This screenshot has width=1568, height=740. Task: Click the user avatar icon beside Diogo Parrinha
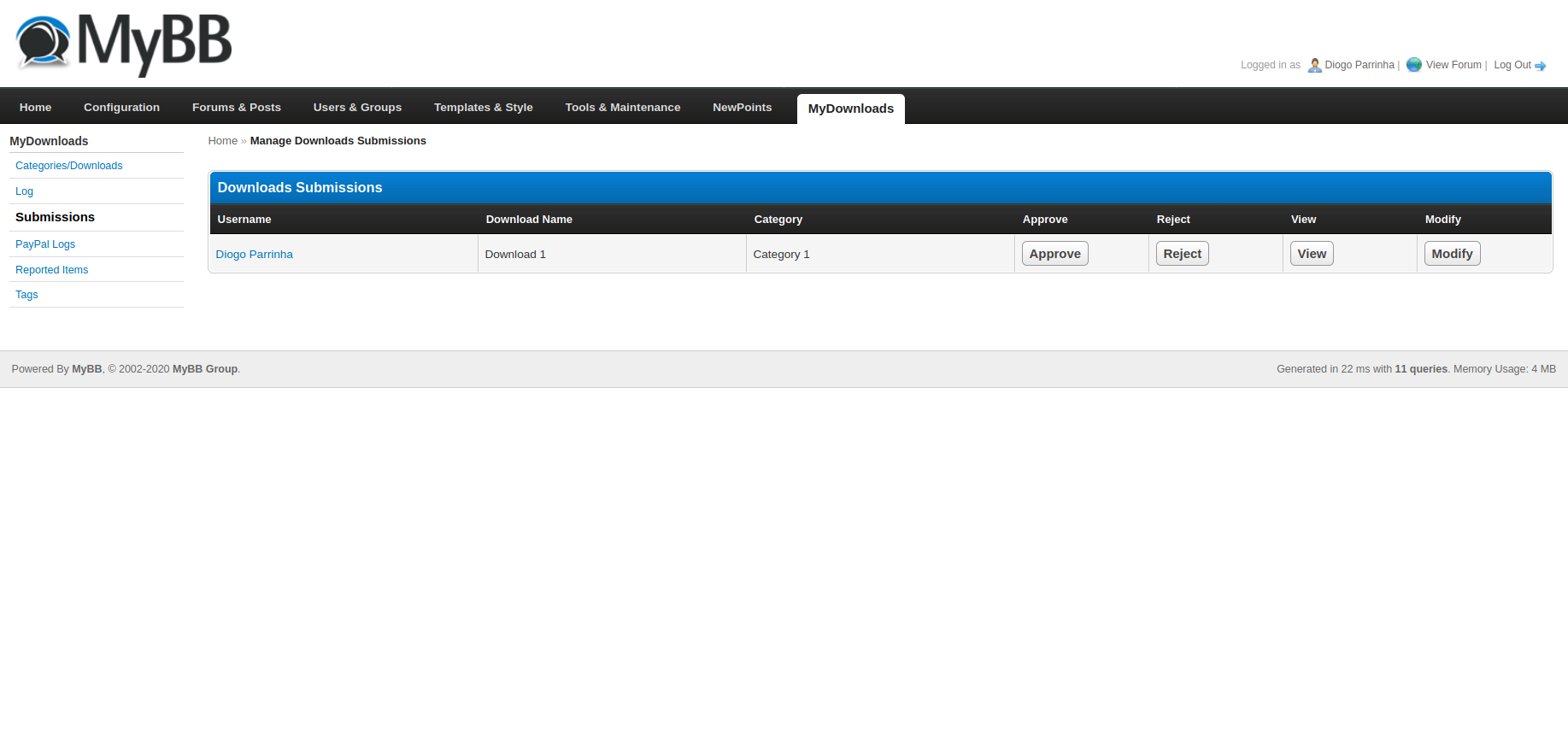point(1314,65)
